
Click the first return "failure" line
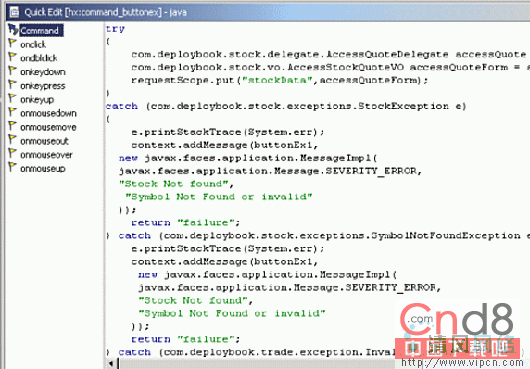click(x=186, y=222)
